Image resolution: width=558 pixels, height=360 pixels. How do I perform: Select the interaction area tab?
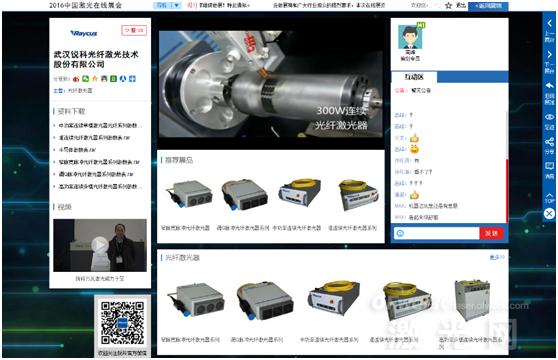coord(414,77)
